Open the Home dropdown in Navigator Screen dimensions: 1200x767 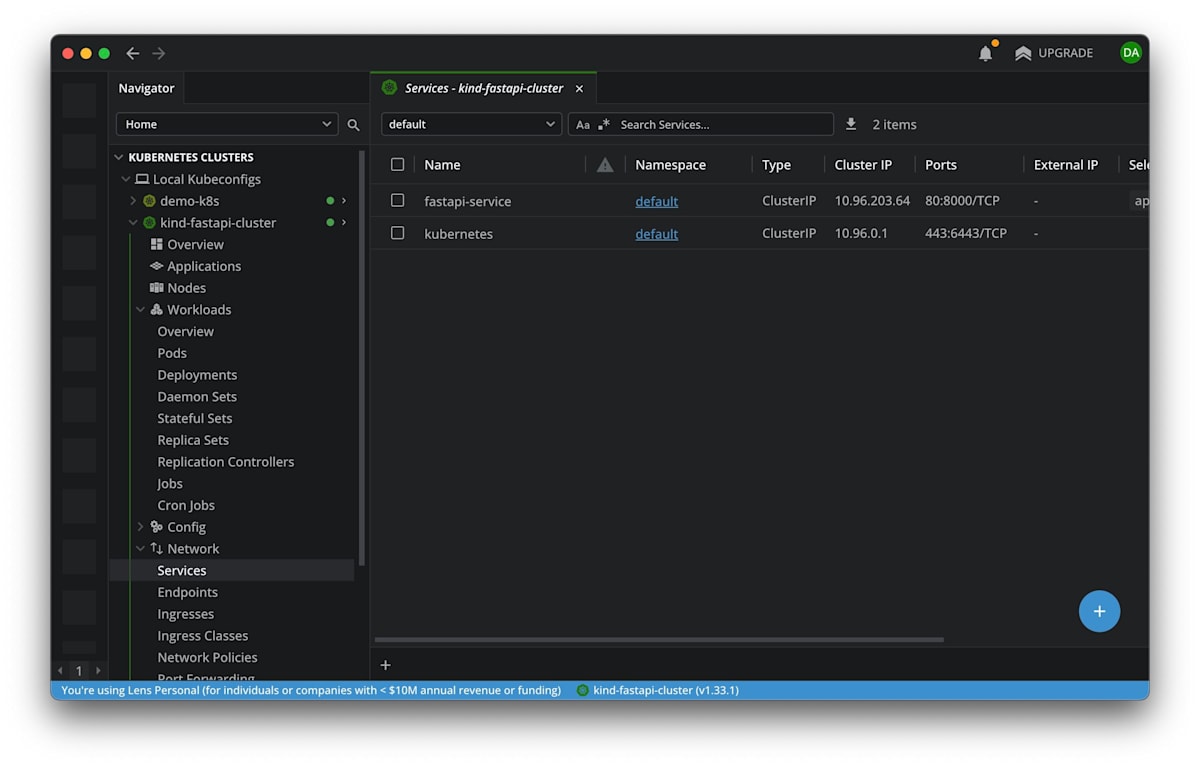click(227, 124)
